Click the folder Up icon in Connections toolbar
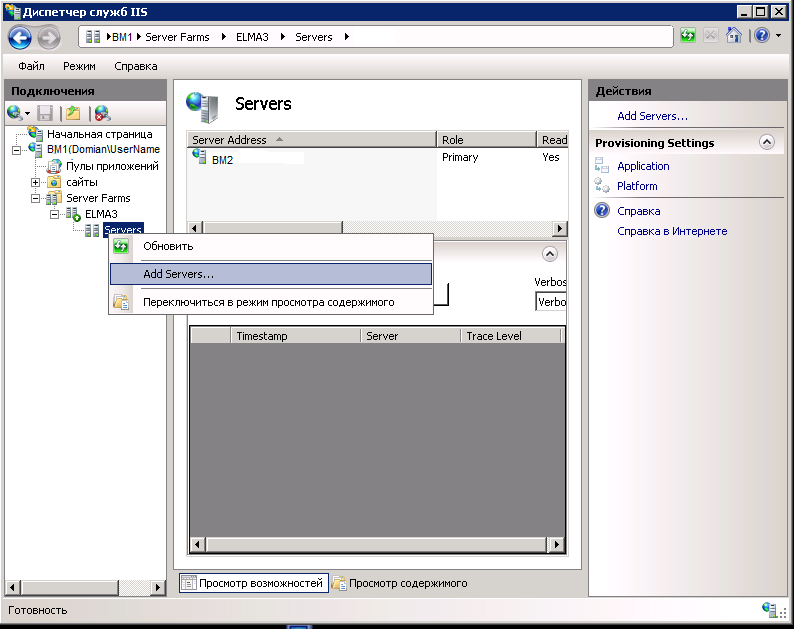794x629 pixels. coord(73,113)
